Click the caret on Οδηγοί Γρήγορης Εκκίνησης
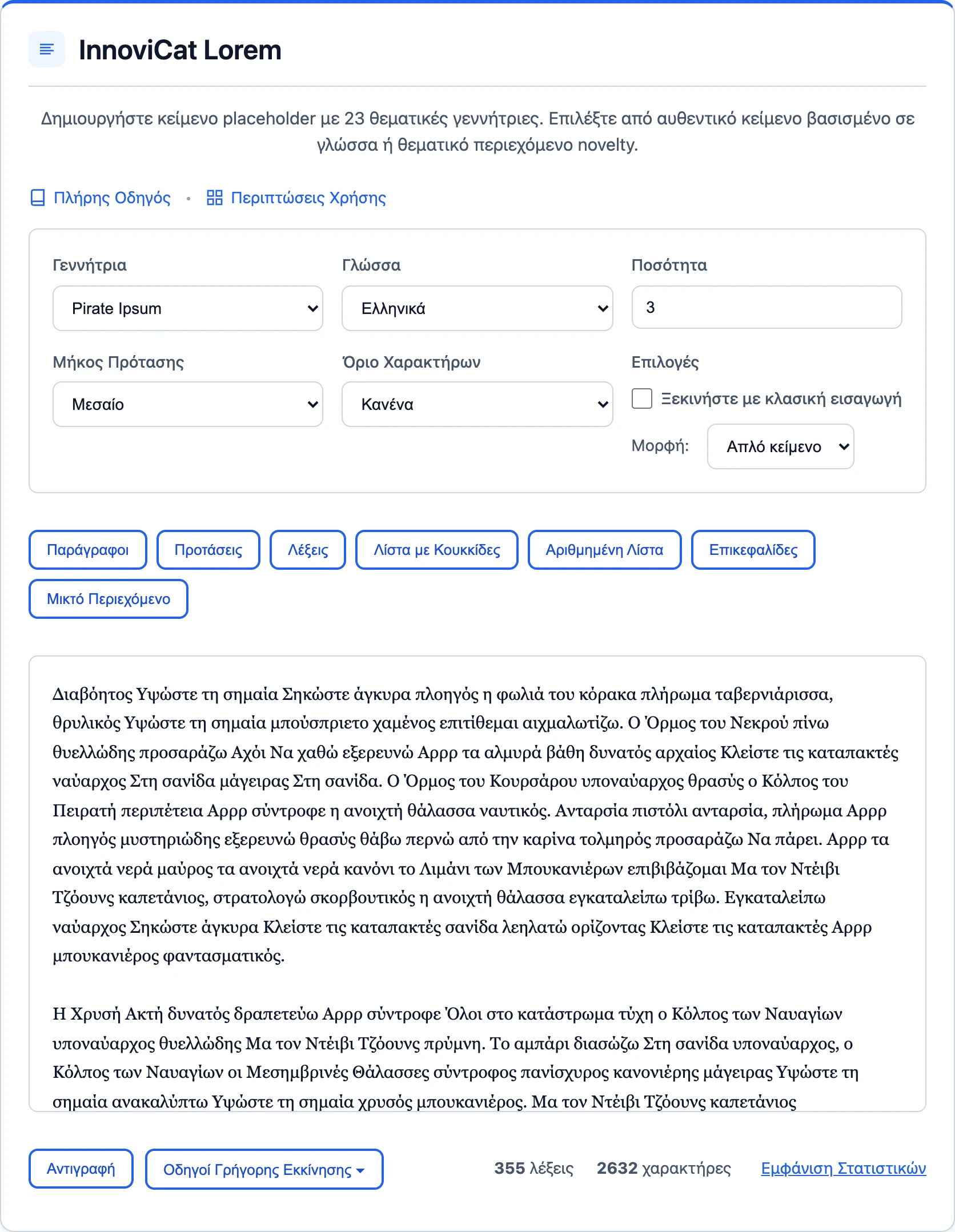 [360, 1171]
